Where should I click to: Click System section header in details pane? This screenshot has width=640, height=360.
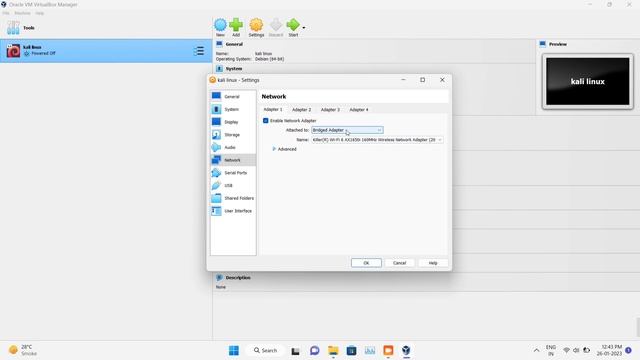point(233,69)
